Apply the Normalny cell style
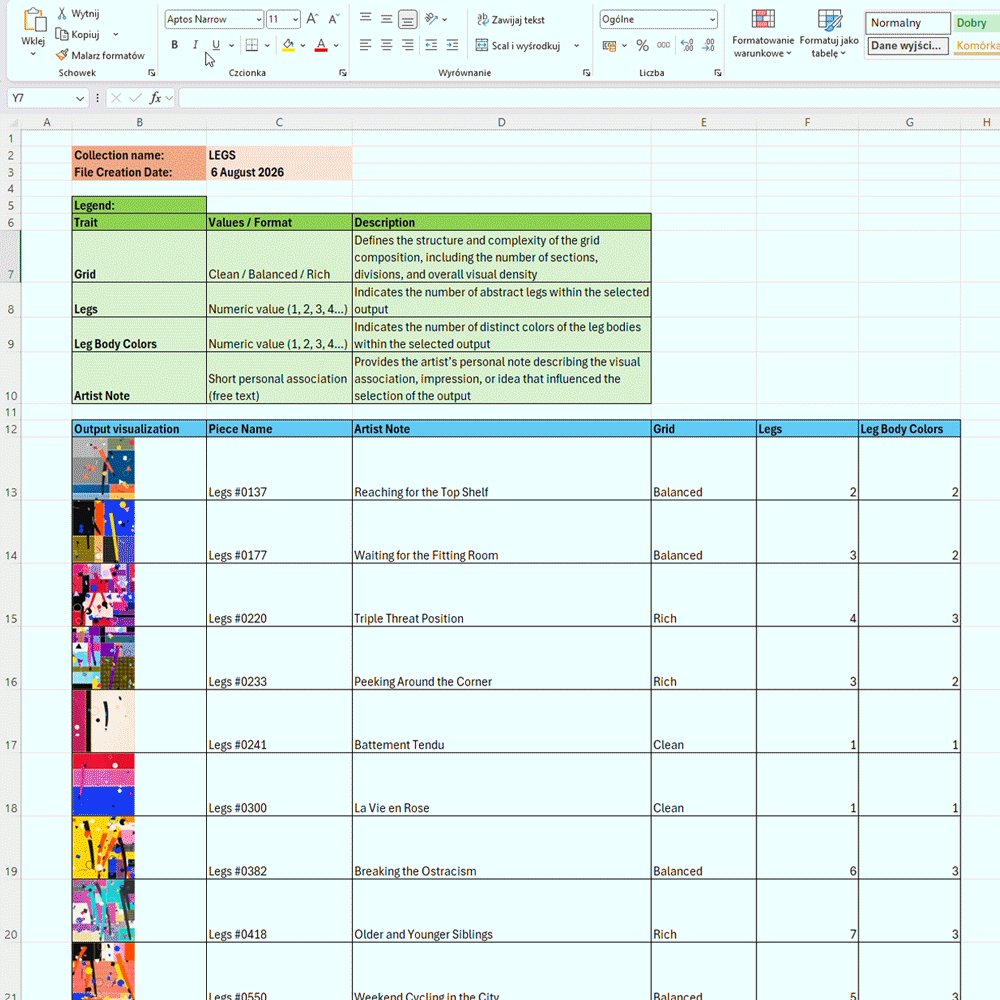The height and width of the screenshot is (1000, 1000). pyautogui.click(x=908, y=23)
